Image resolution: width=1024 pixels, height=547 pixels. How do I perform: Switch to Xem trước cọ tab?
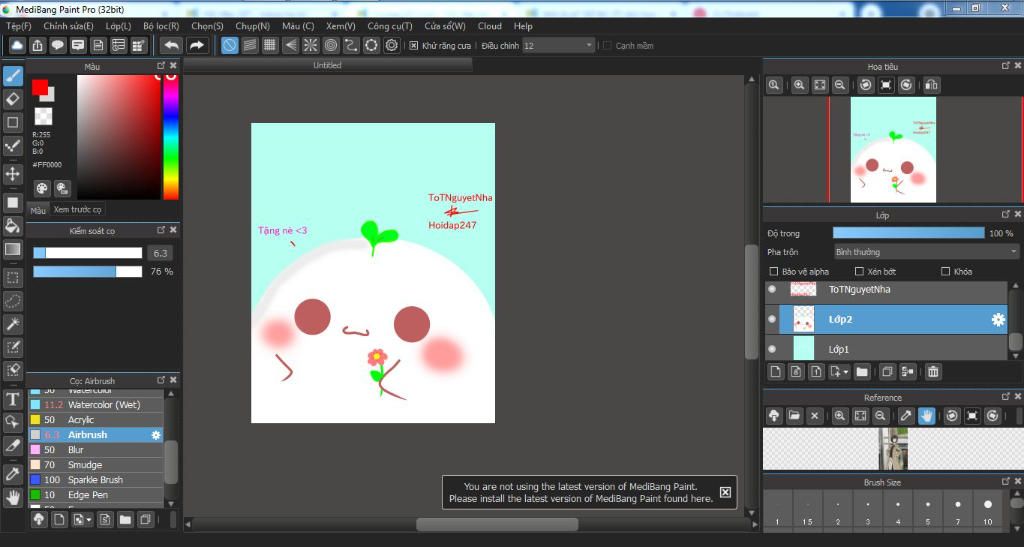(x=78, y=210)
